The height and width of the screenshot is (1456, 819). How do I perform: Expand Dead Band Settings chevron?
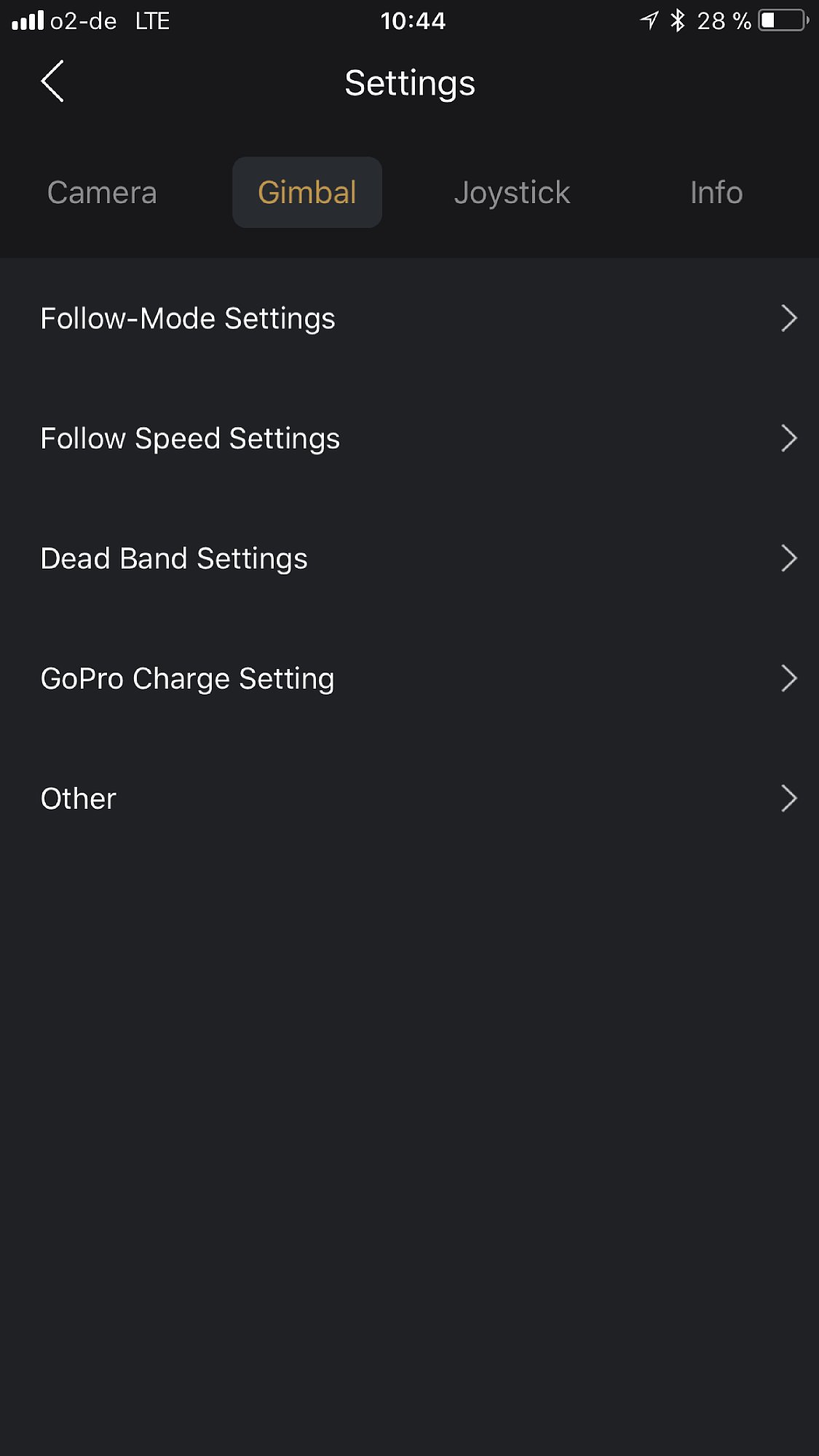788,559
